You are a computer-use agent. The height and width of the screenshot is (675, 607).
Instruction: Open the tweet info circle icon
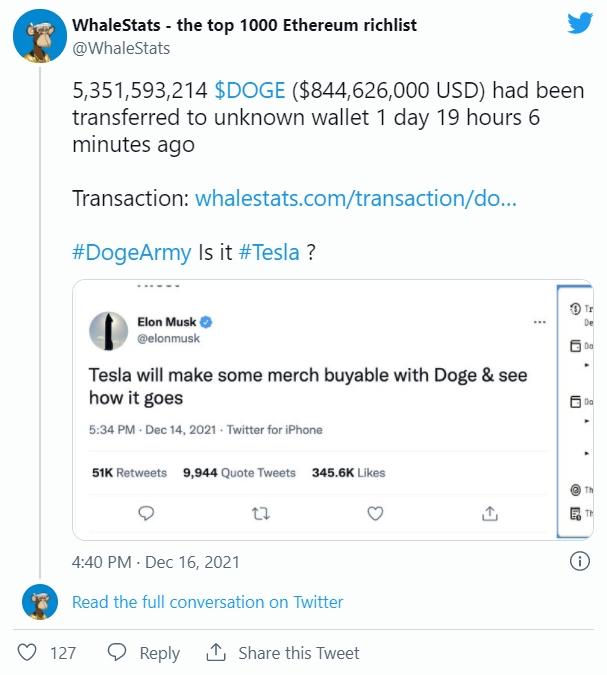(x=579, y=562)
